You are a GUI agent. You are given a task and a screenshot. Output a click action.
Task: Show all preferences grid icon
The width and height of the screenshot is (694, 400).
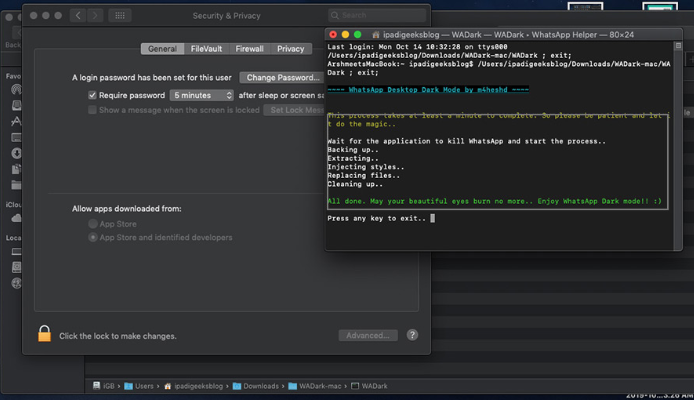119,16
